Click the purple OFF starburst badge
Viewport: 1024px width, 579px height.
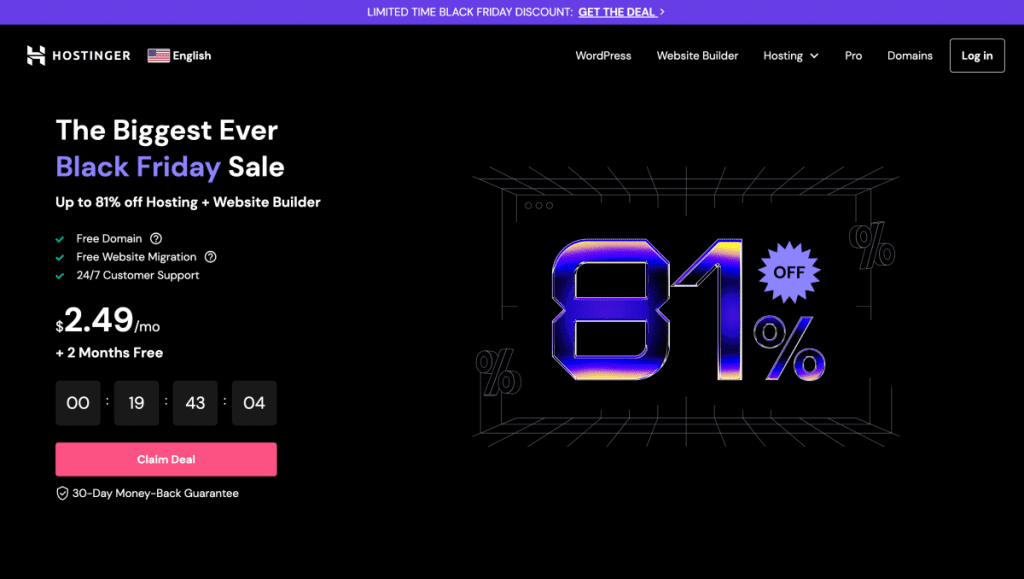tap(789, 271)
